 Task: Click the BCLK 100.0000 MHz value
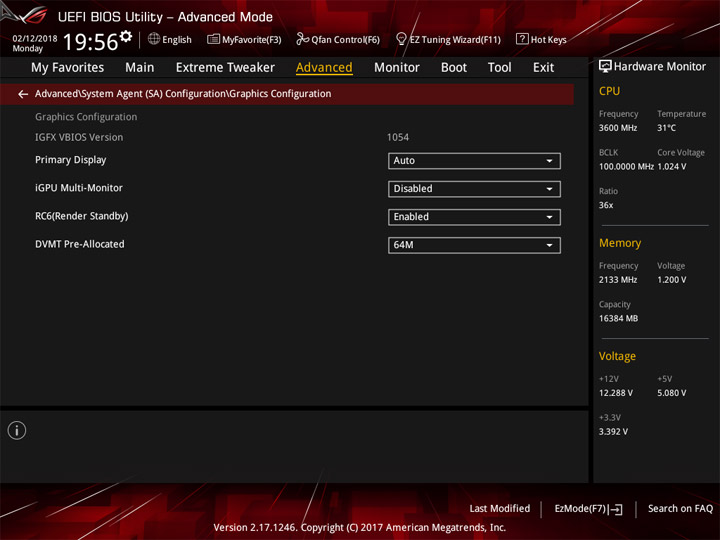(626, 167)
